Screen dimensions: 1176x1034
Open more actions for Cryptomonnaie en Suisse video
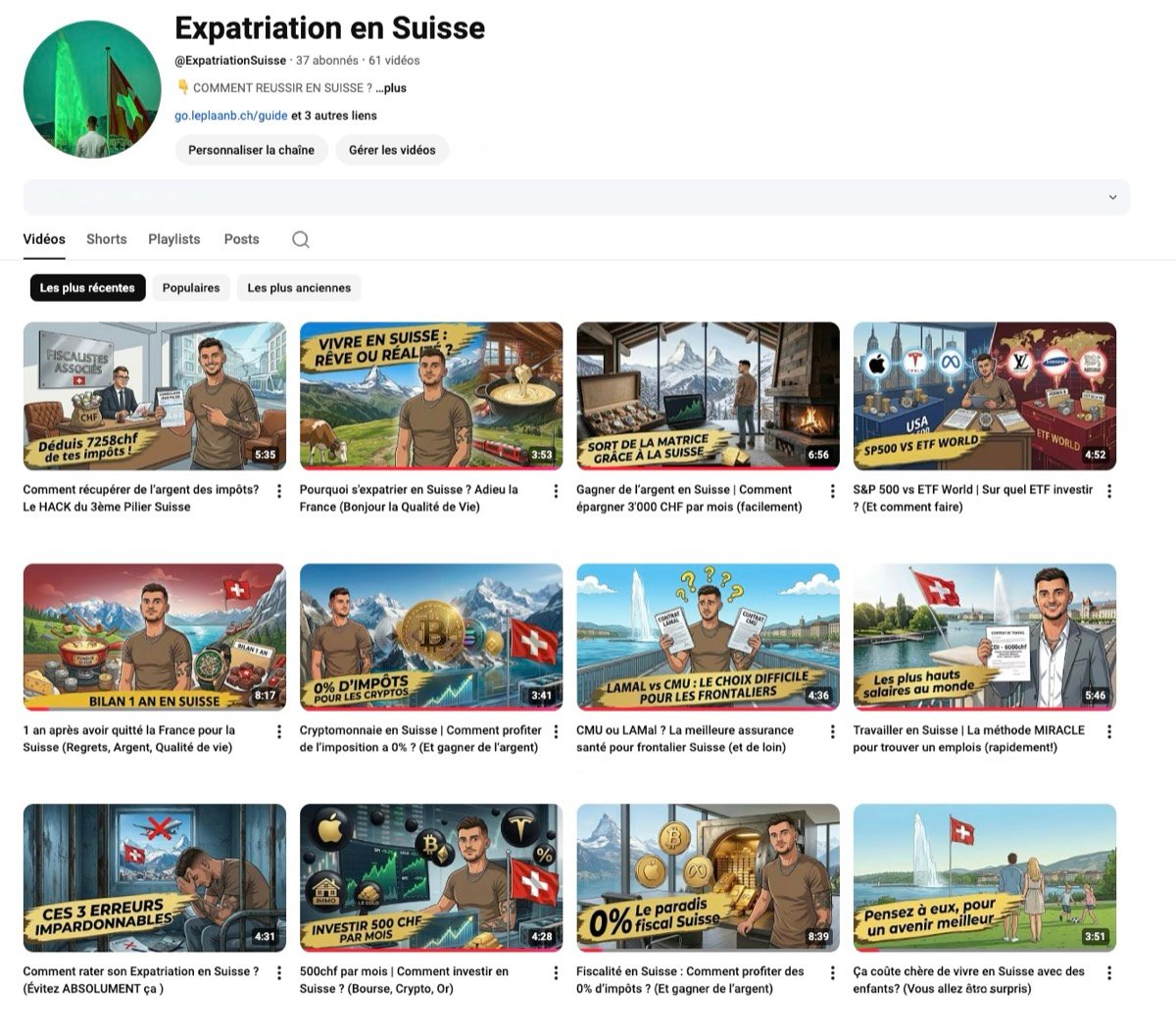[x=556, y=732]
